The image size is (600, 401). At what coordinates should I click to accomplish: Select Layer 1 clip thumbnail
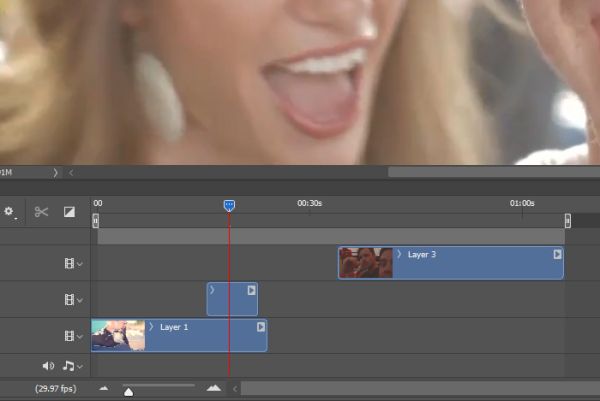point(118,336)
